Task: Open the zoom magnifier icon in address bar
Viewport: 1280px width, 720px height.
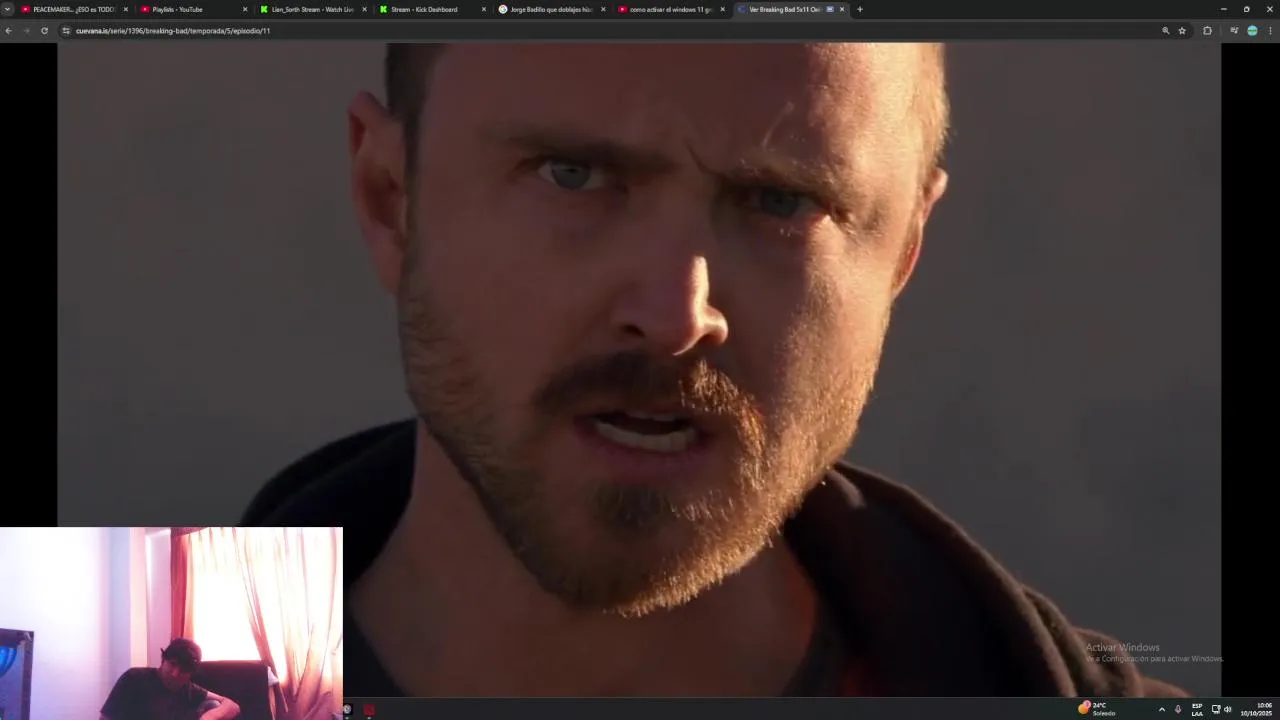Action: [1166, 31]
